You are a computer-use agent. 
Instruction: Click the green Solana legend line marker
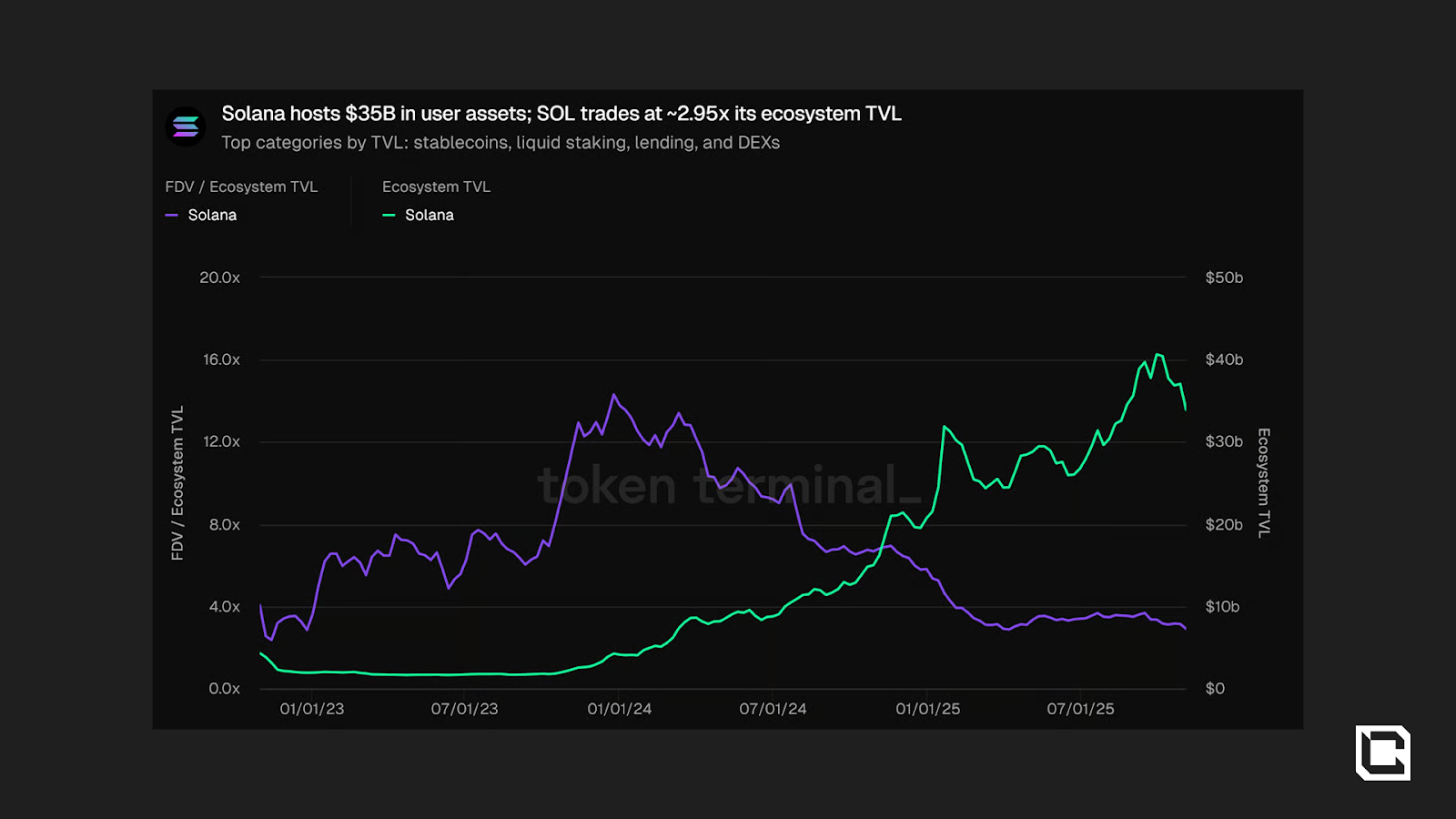[x=389, y=216]
